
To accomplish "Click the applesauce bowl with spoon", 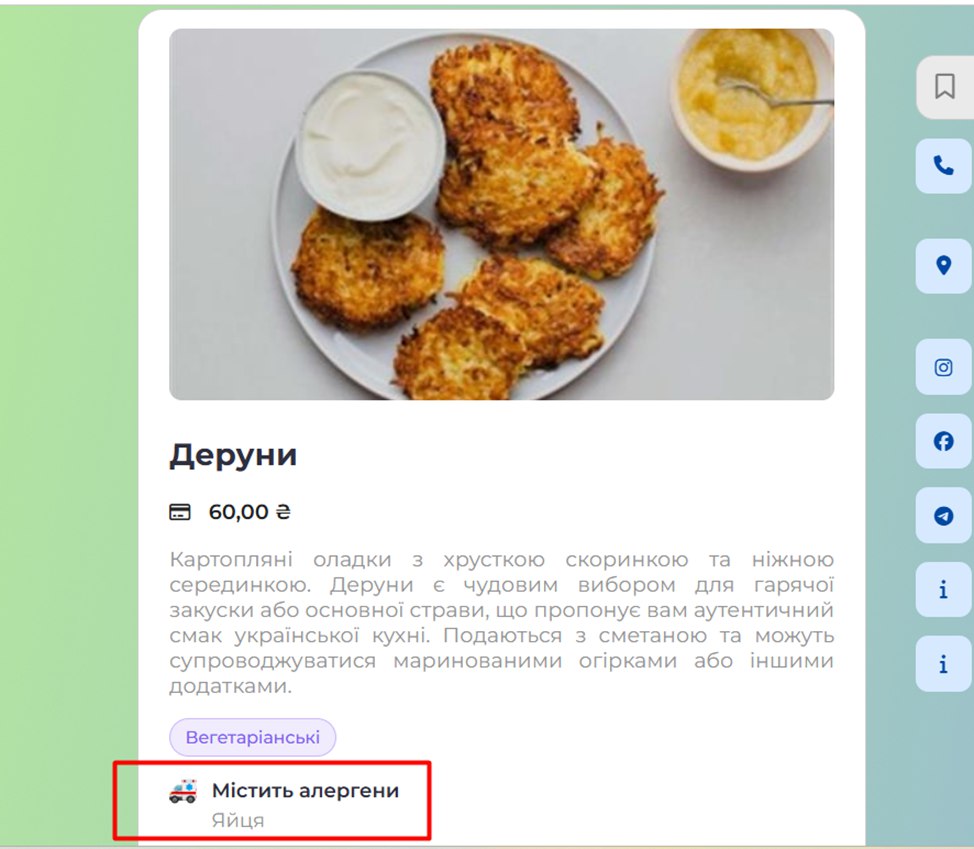I will point(749,99).
